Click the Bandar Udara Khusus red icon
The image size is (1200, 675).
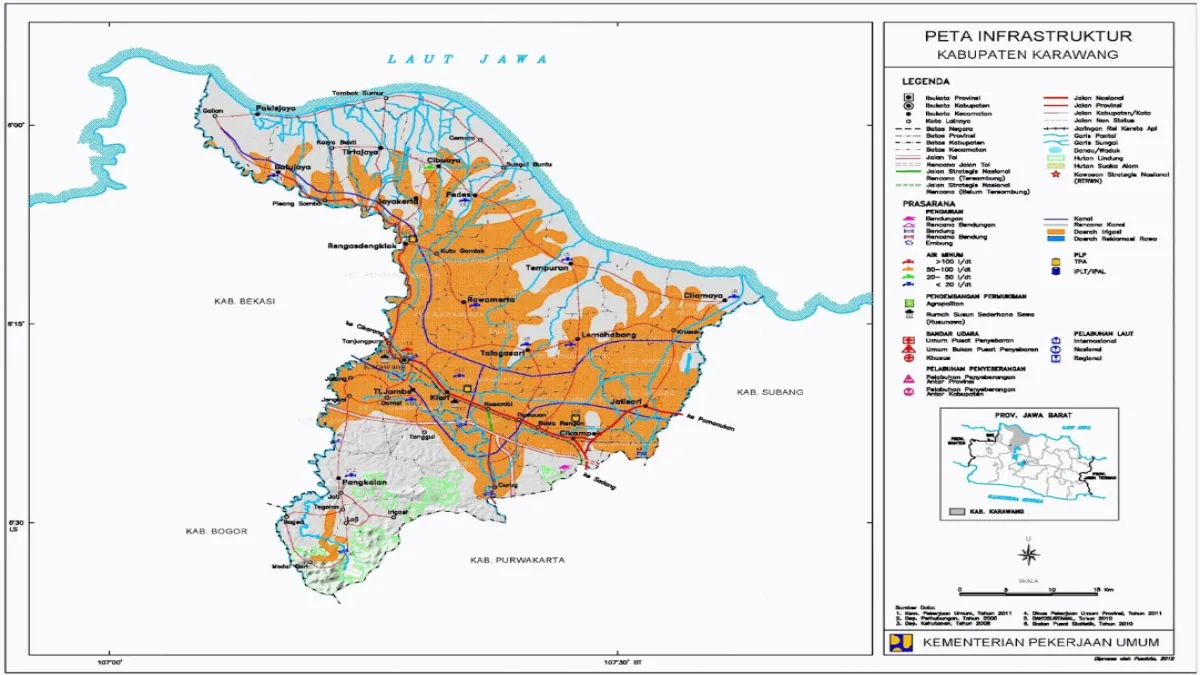909,358
